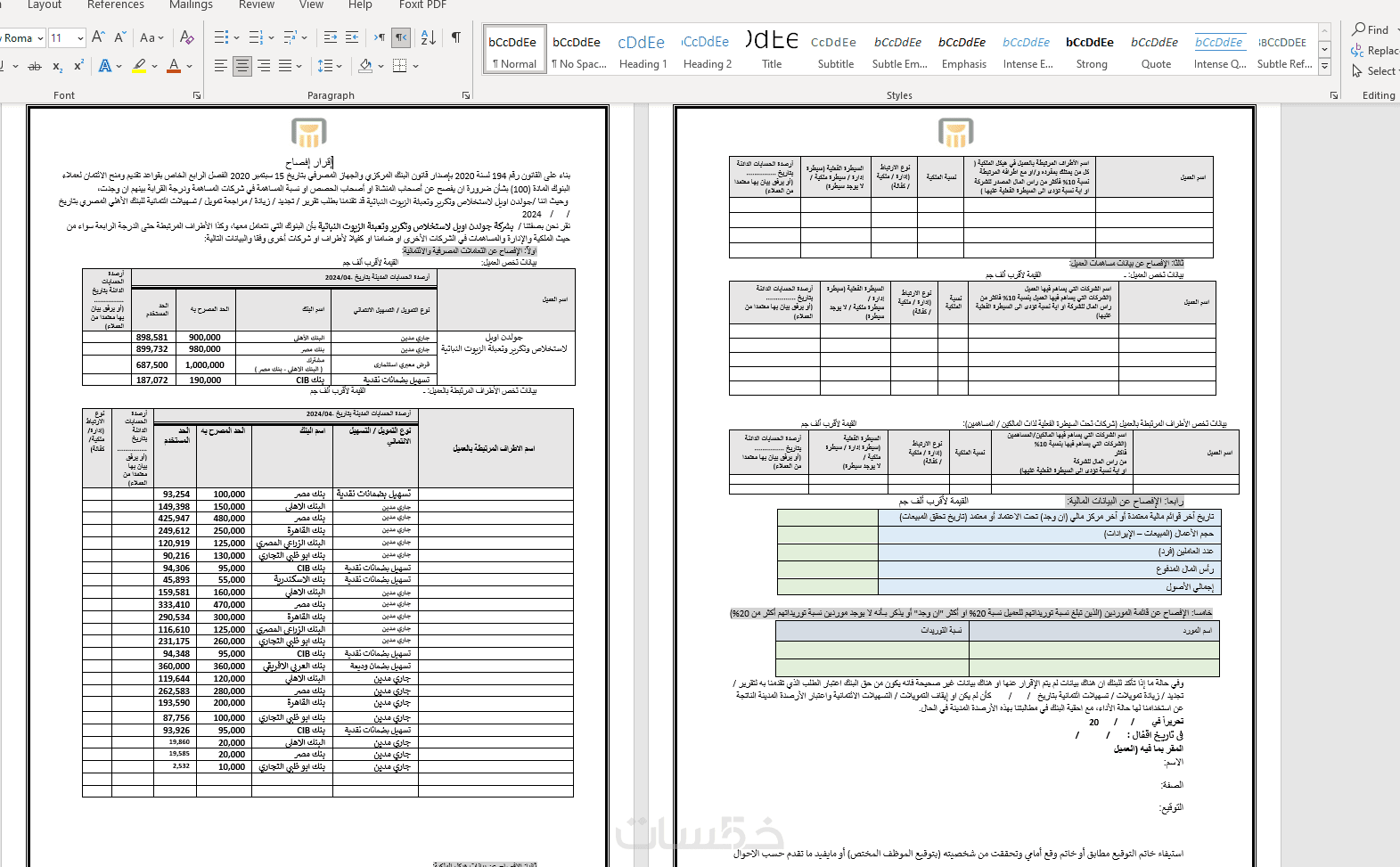The width and height of the screenshot is (1400, 867).
Task: Create a multilevel list
Action: (291, 37)
